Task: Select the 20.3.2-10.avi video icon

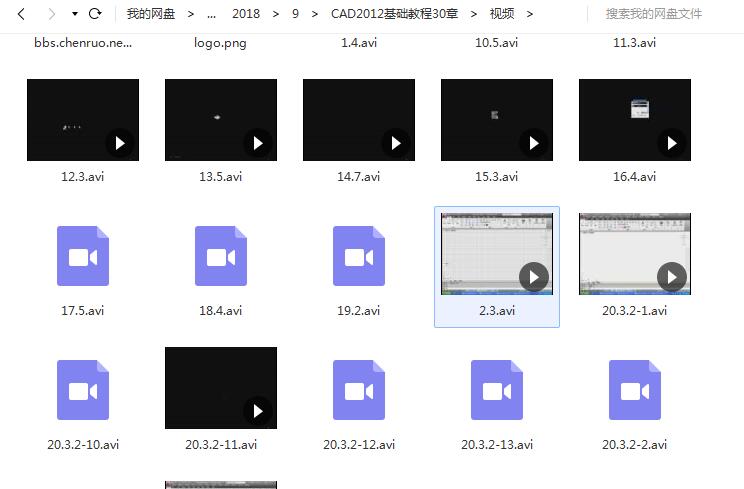Action: 83,390
